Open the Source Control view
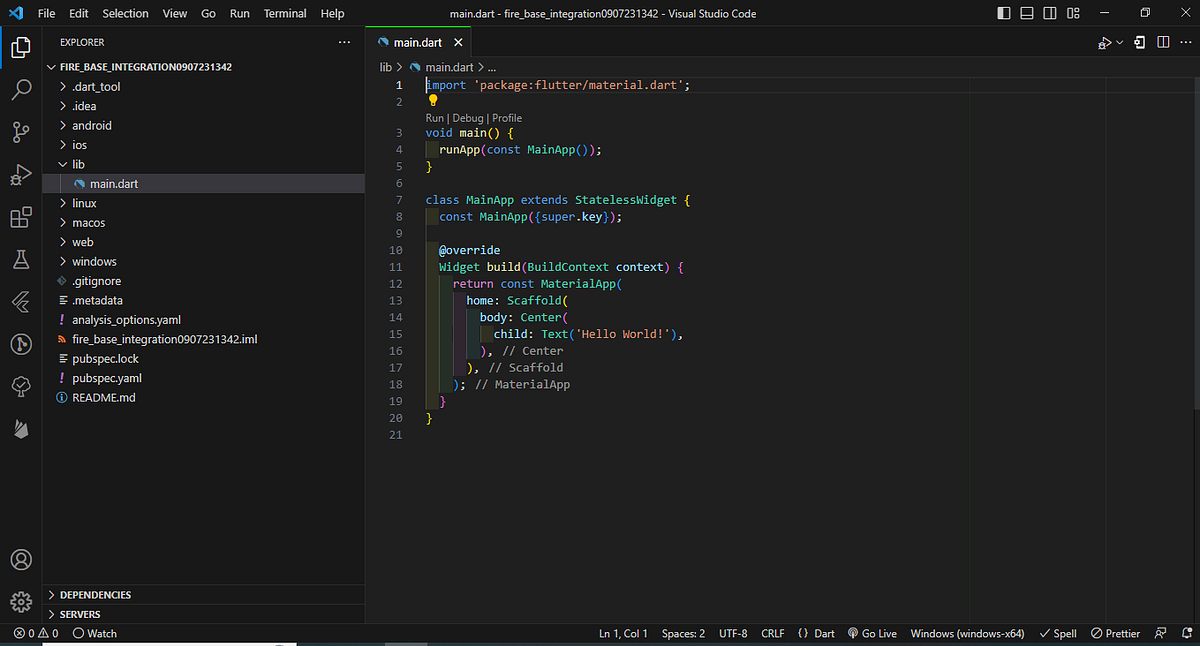Viewport: 1200px width, 646px height. [x=21, y=132]
